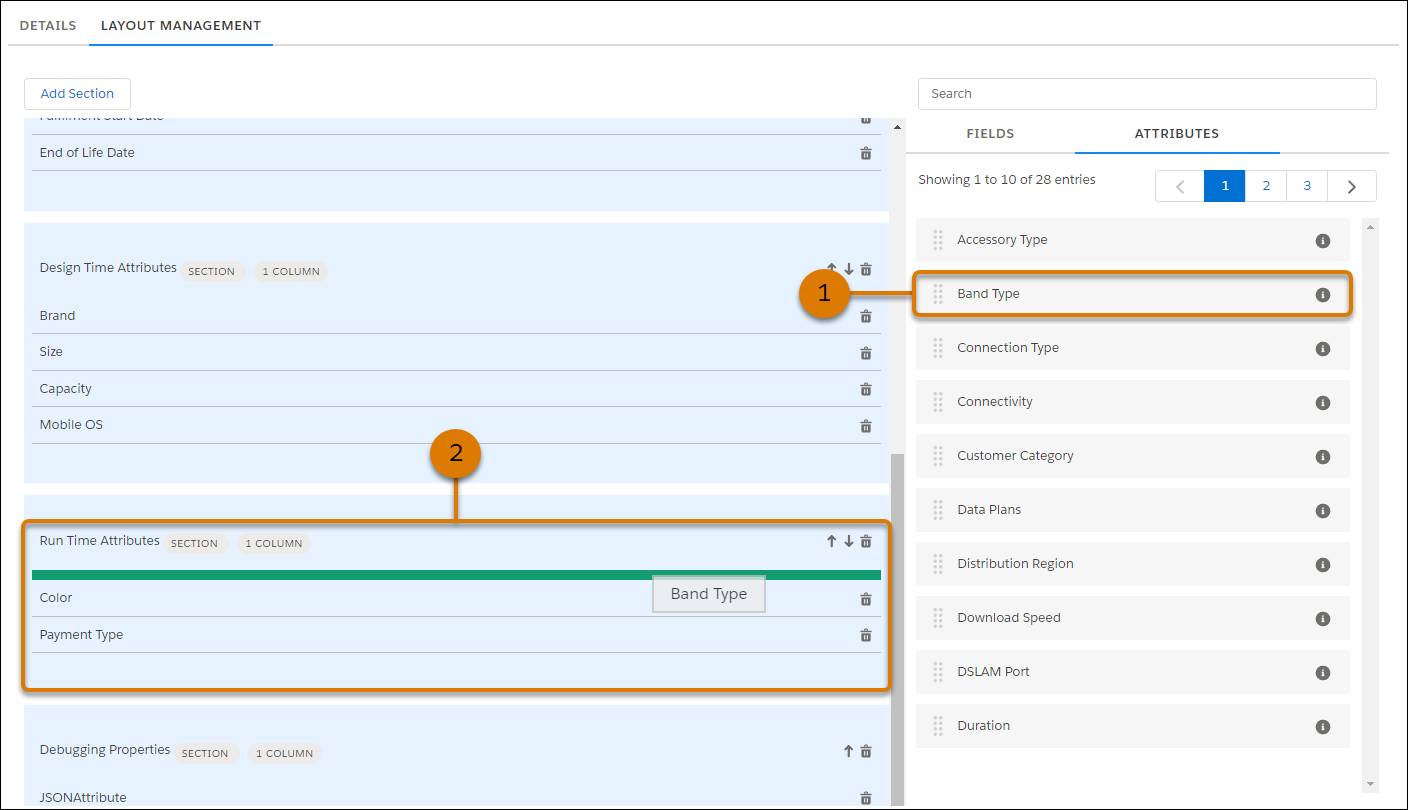Show info for DSLAM Port attribute

click(1323, 673)
